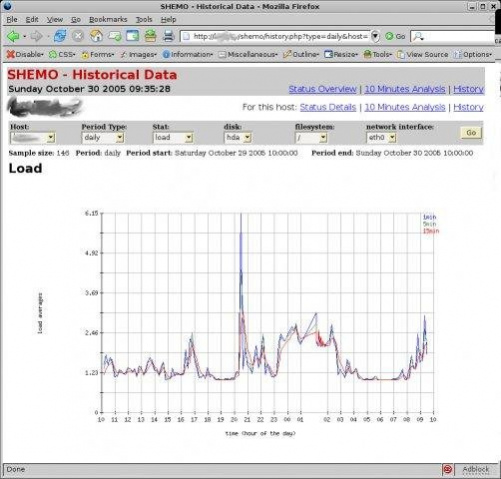Click the Done status bar text
The image size is (501, 479).
pyautogui.click(x=15, y=469)
